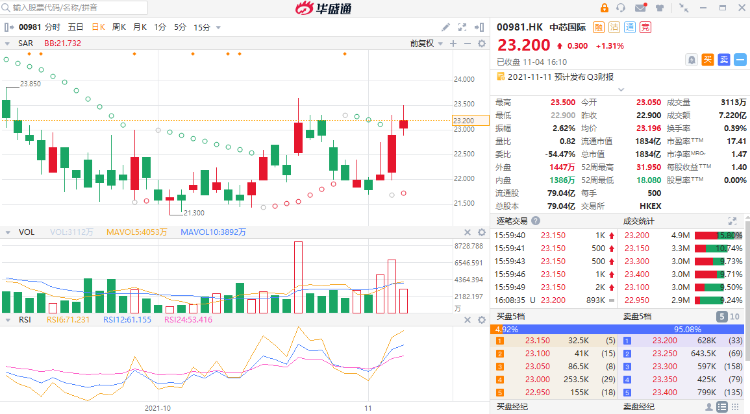Select ask level 1 price 23.200
750x414 pixels.
tap(665, 340)
